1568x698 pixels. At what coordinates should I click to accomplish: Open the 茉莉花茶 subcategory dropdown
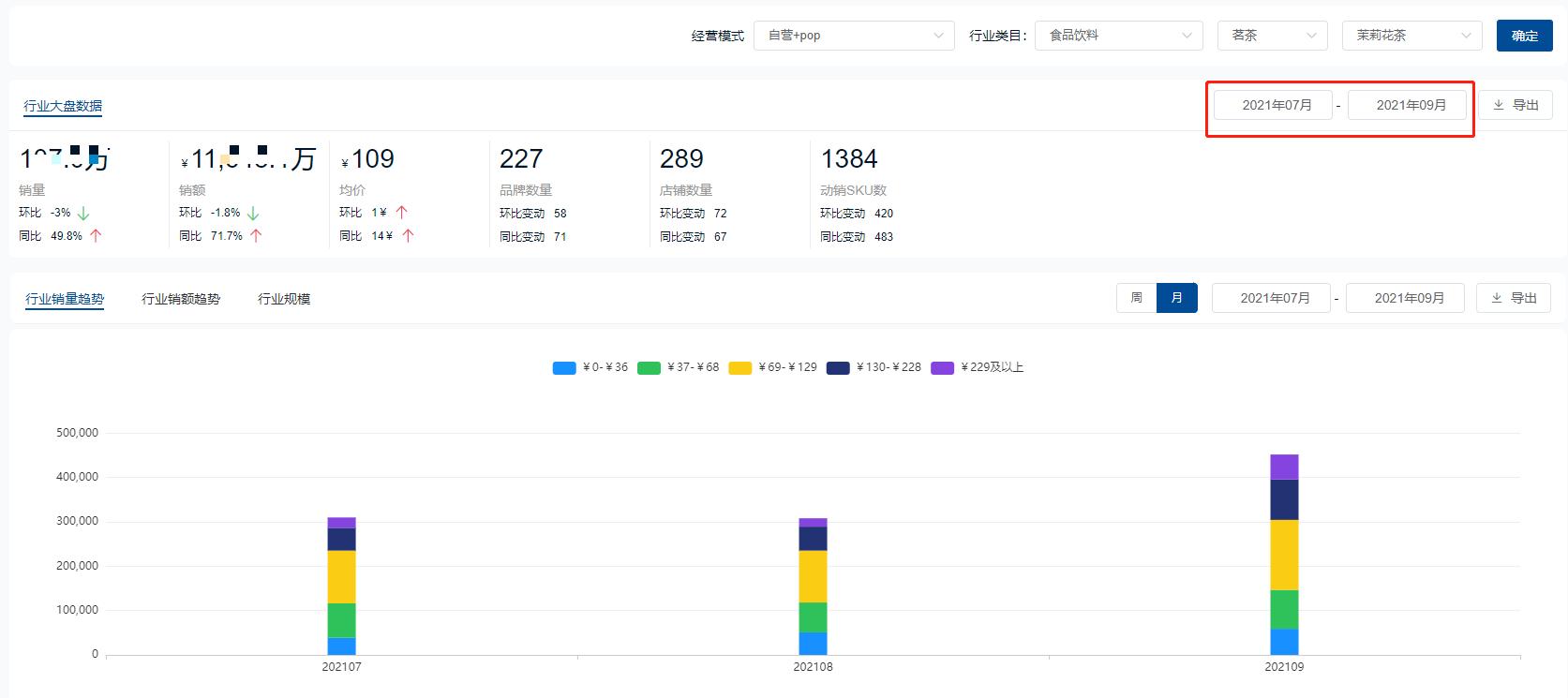pos(1411,36)
